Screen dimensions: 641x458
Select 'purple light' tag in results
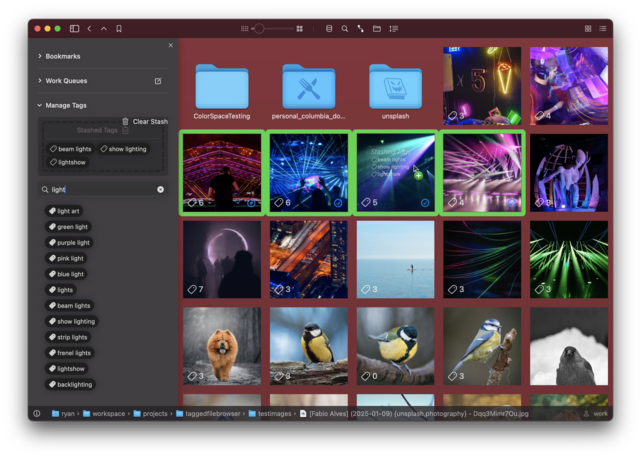(69, 242)
